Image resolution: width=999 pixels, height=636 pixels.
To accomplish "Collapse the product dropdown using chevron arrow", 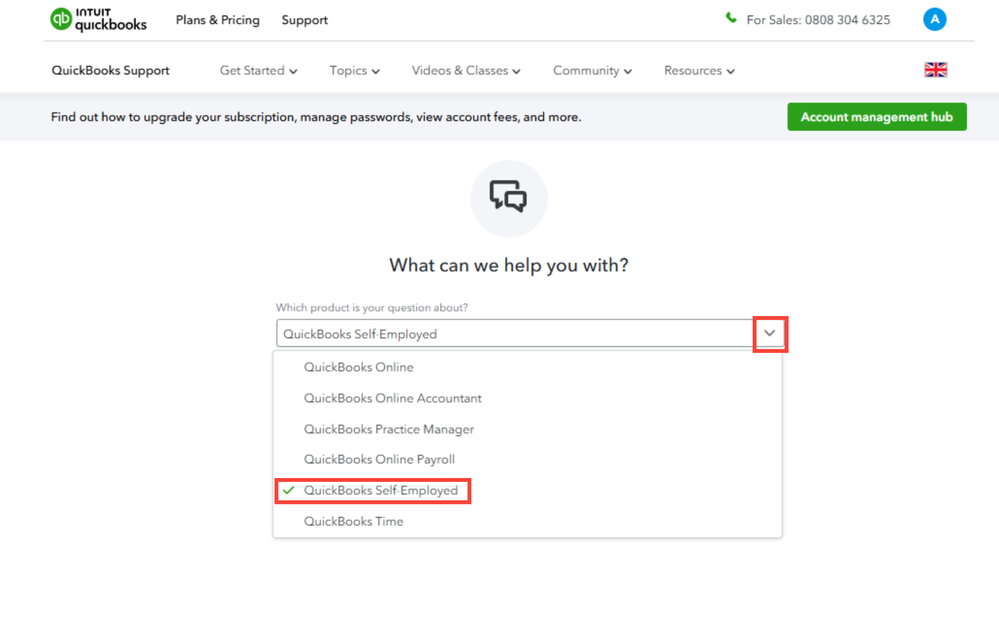I will (x=769, y=333).
